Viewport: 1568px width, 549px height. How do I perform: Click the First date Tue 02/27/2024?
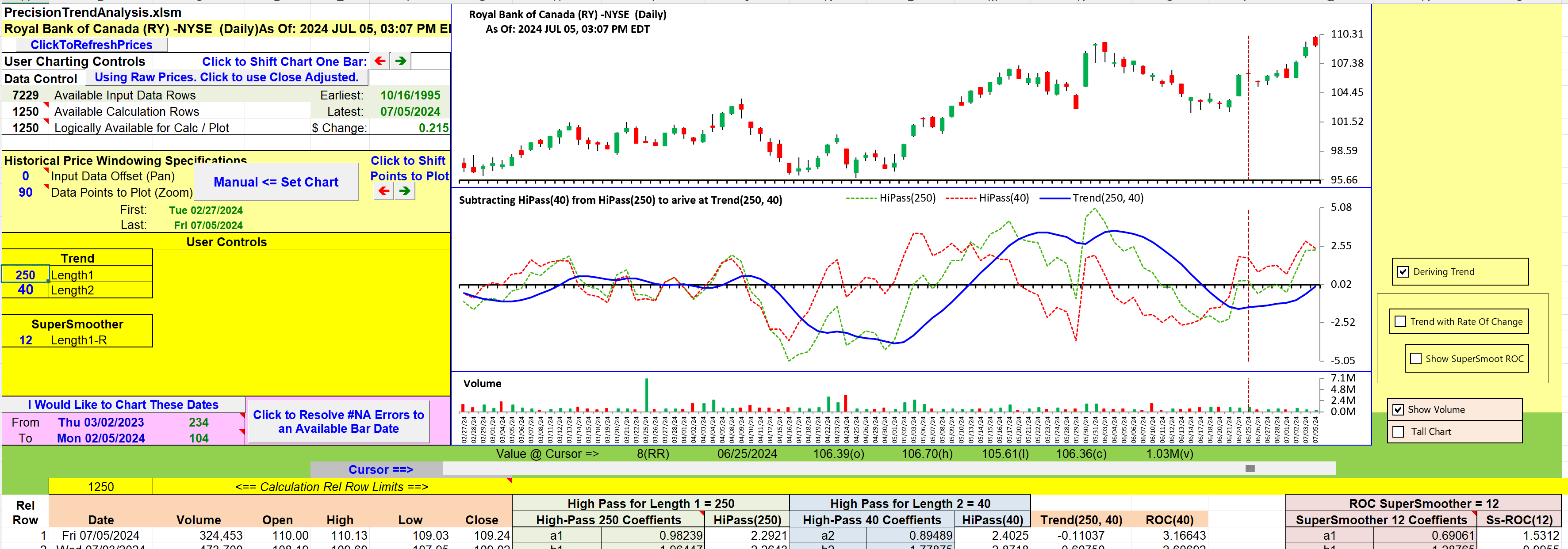coord(206,210)
